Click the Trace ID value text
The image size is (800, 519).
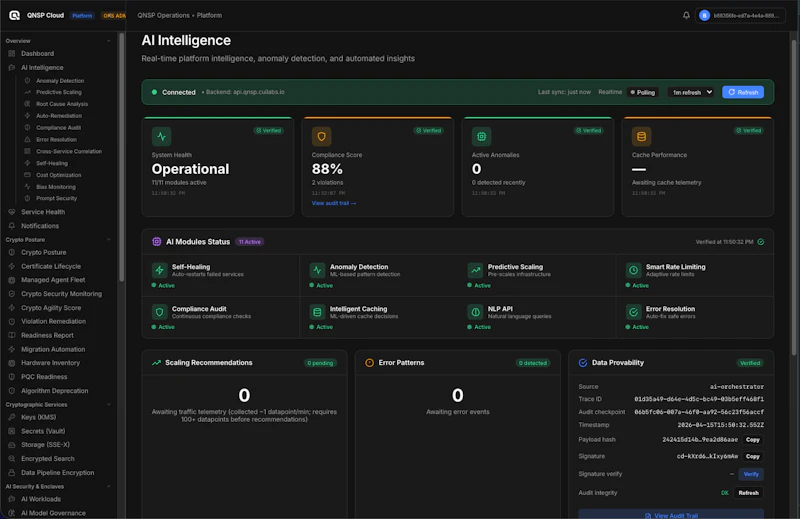[x=699, y=400]
